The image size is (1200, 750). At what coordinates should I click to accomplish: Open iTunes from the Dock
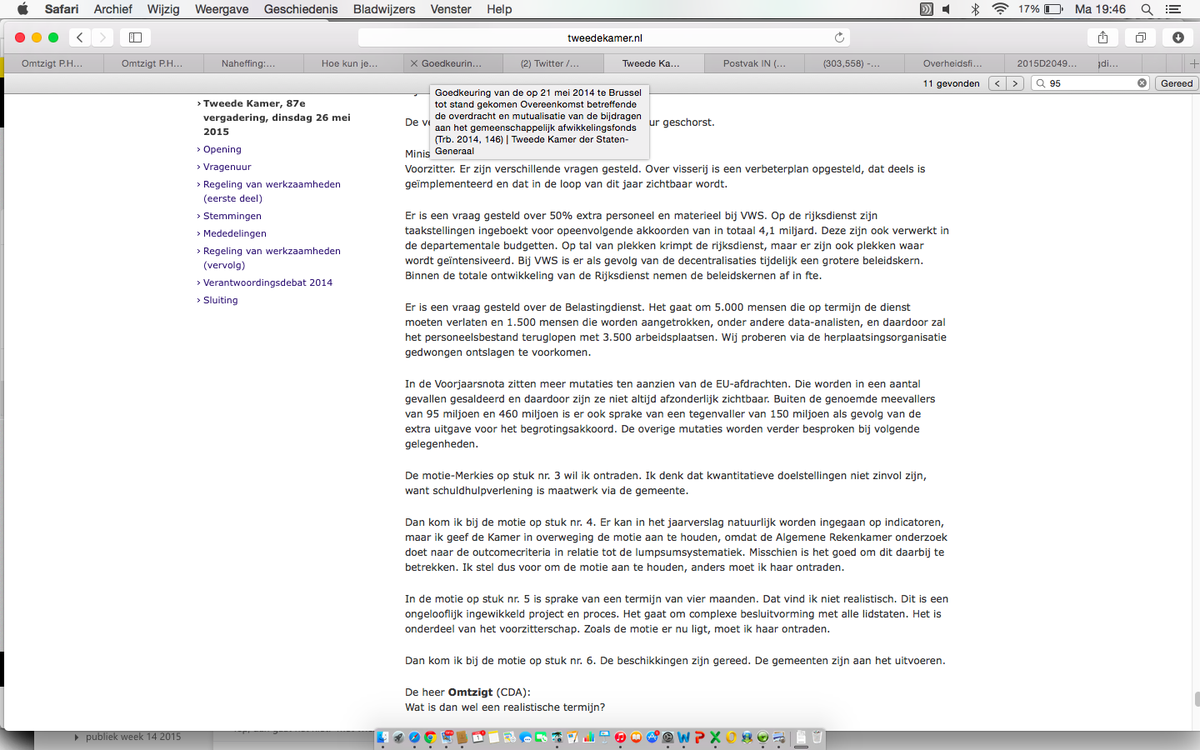(x=620, y=737)
